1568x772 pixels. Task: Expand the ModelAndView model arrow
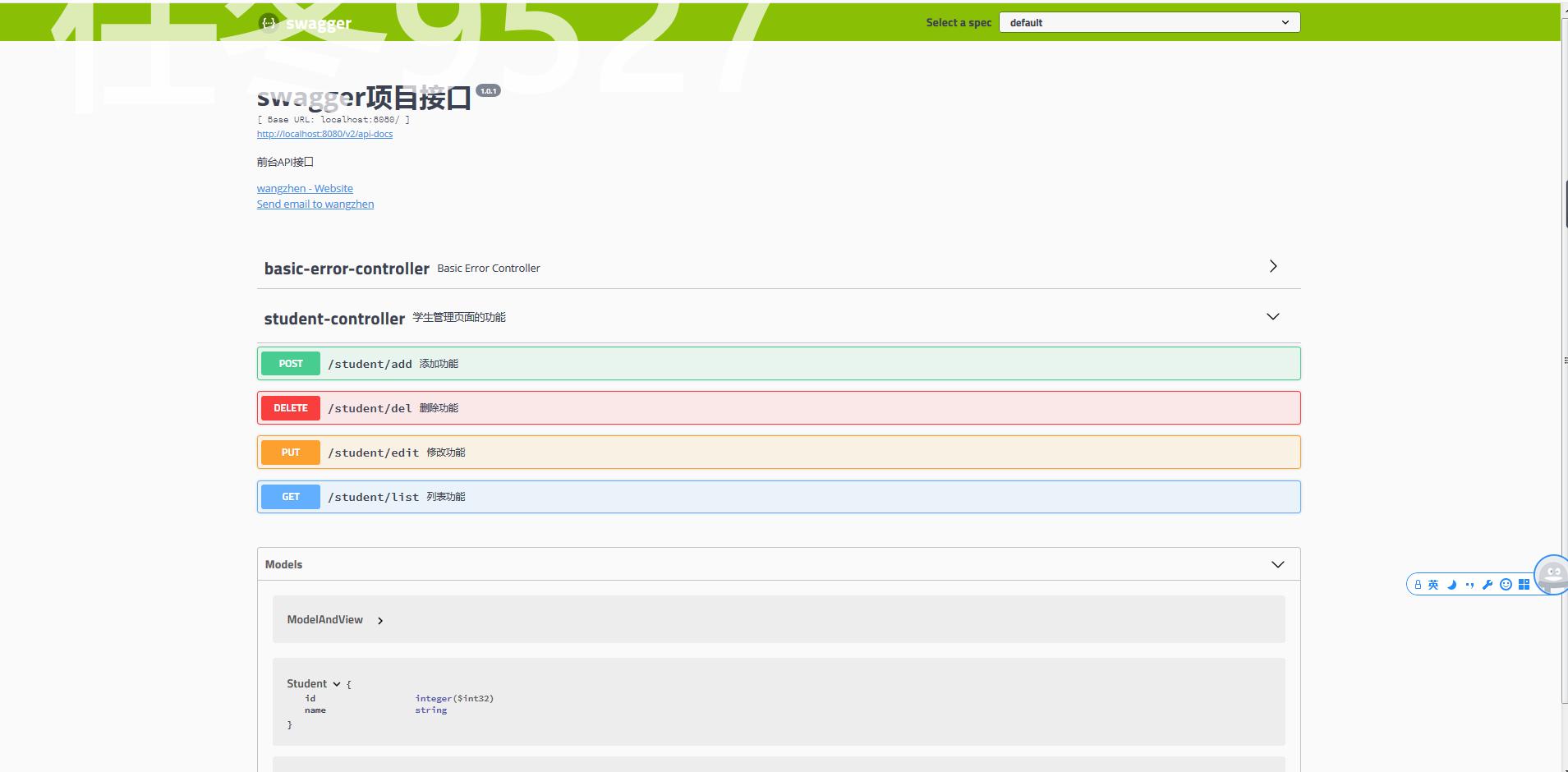point(380,621)
